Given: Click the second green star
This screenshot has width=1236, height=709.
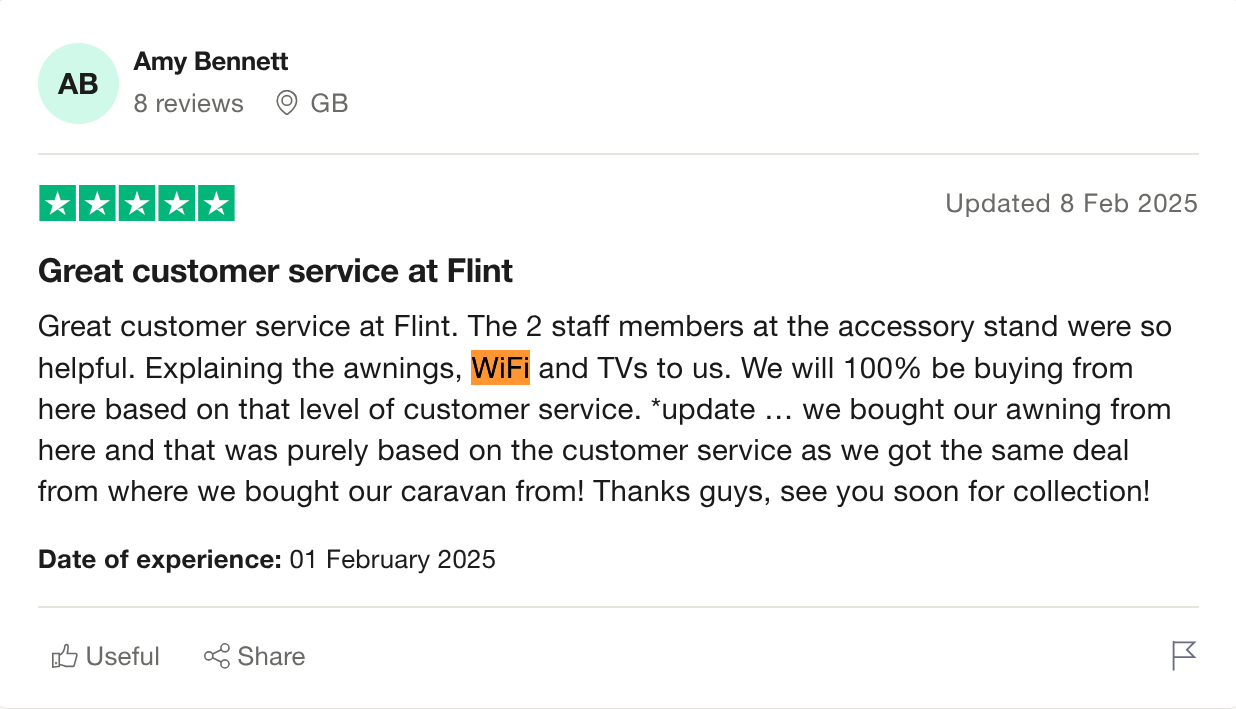Looking at the screenshot, I should [97, 204].
